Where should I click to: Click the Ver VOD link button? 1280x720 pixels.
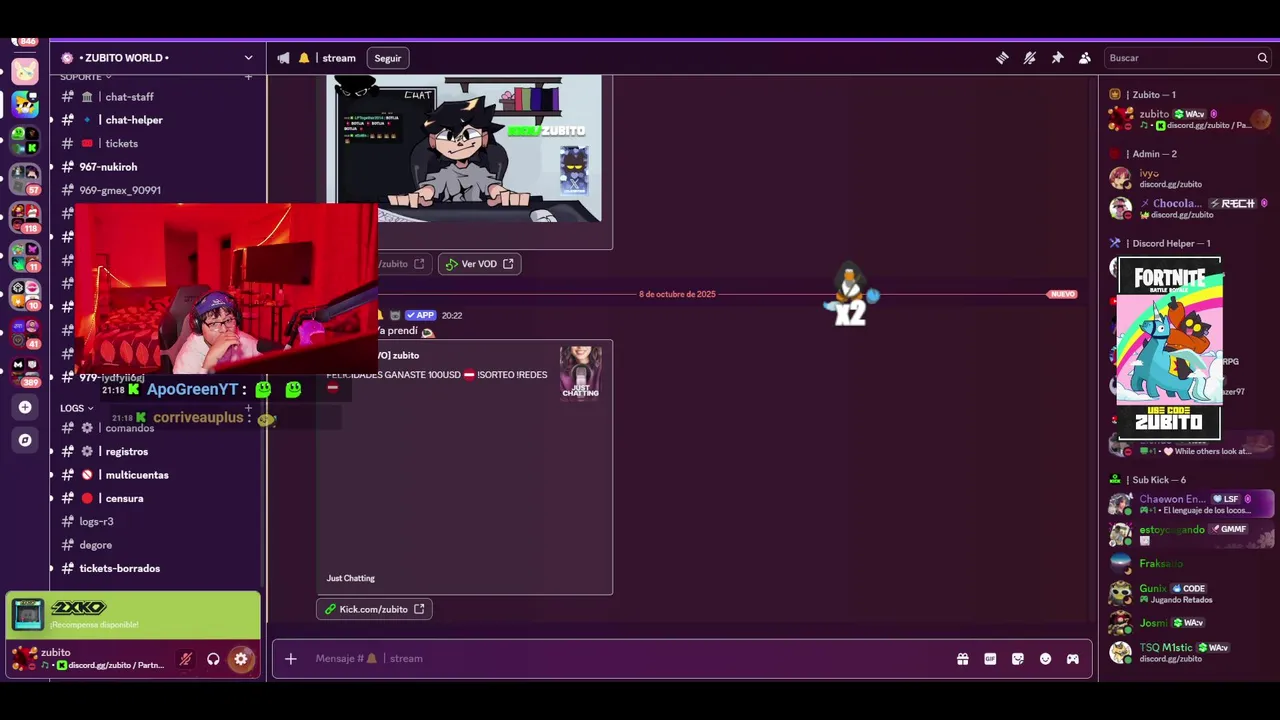479,264
